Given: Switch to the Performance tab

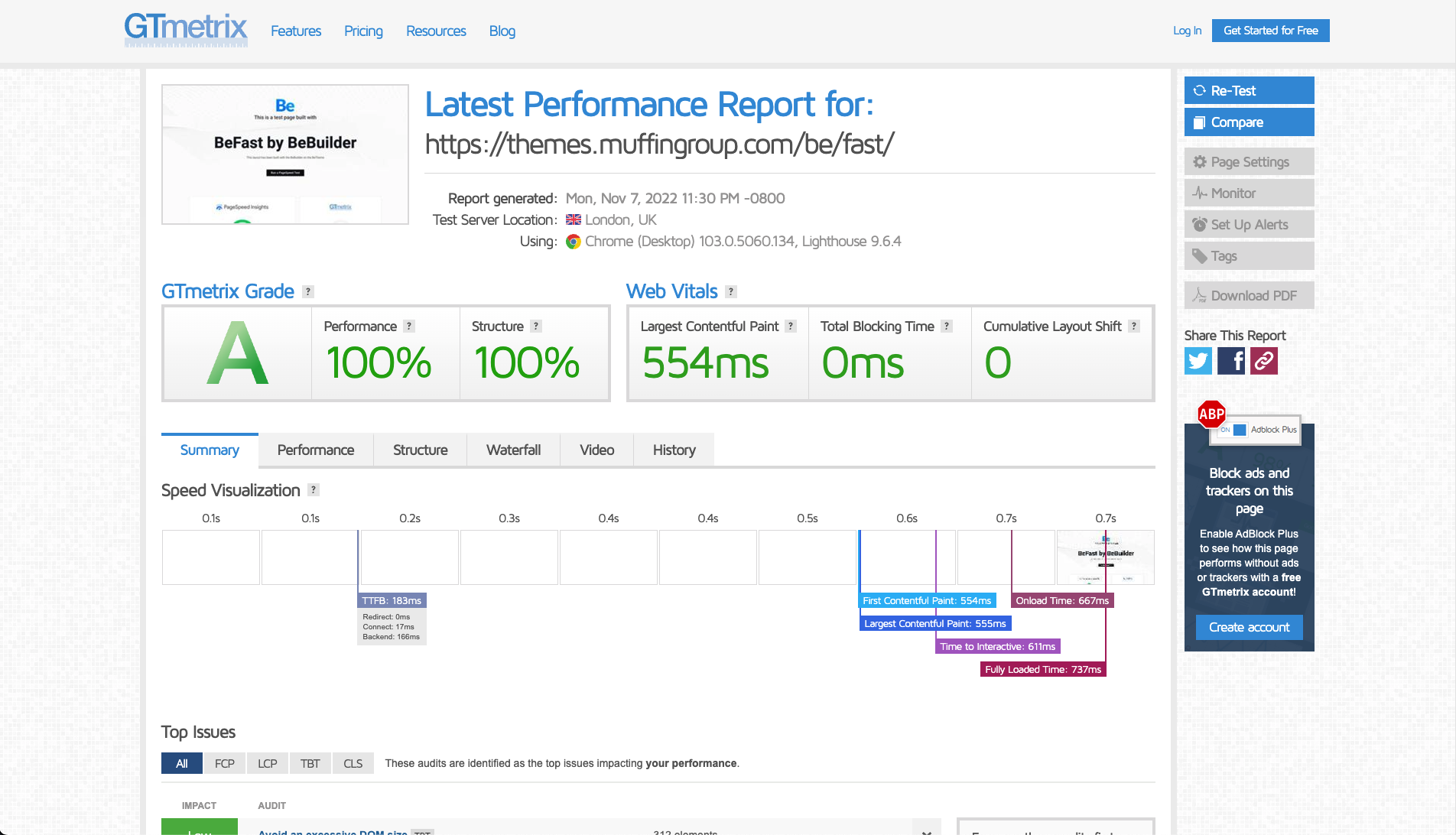Looking at the screenshot, I should (316, 450).
